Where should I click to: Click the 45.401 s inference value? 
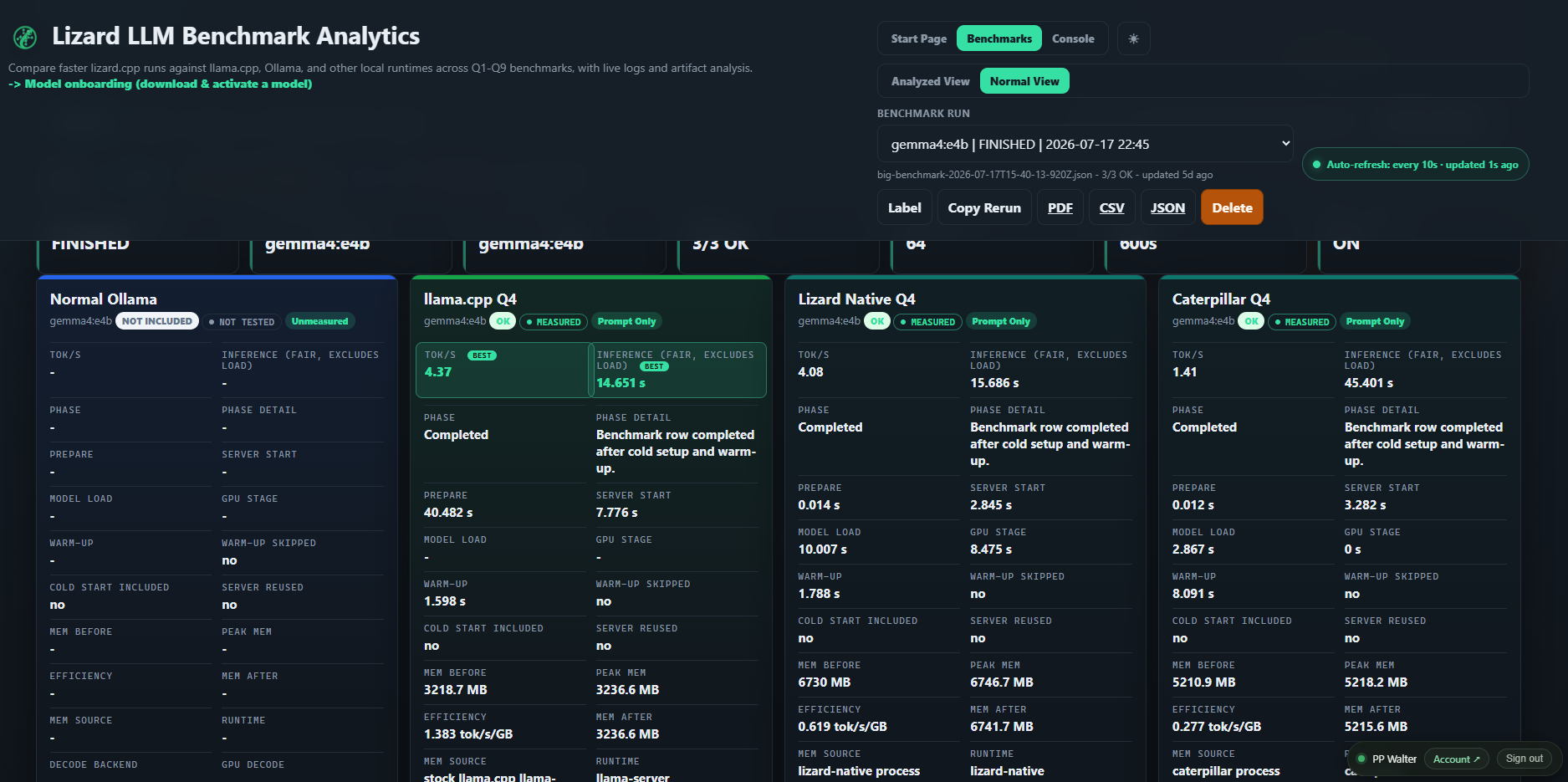(x=1369, y=383)
